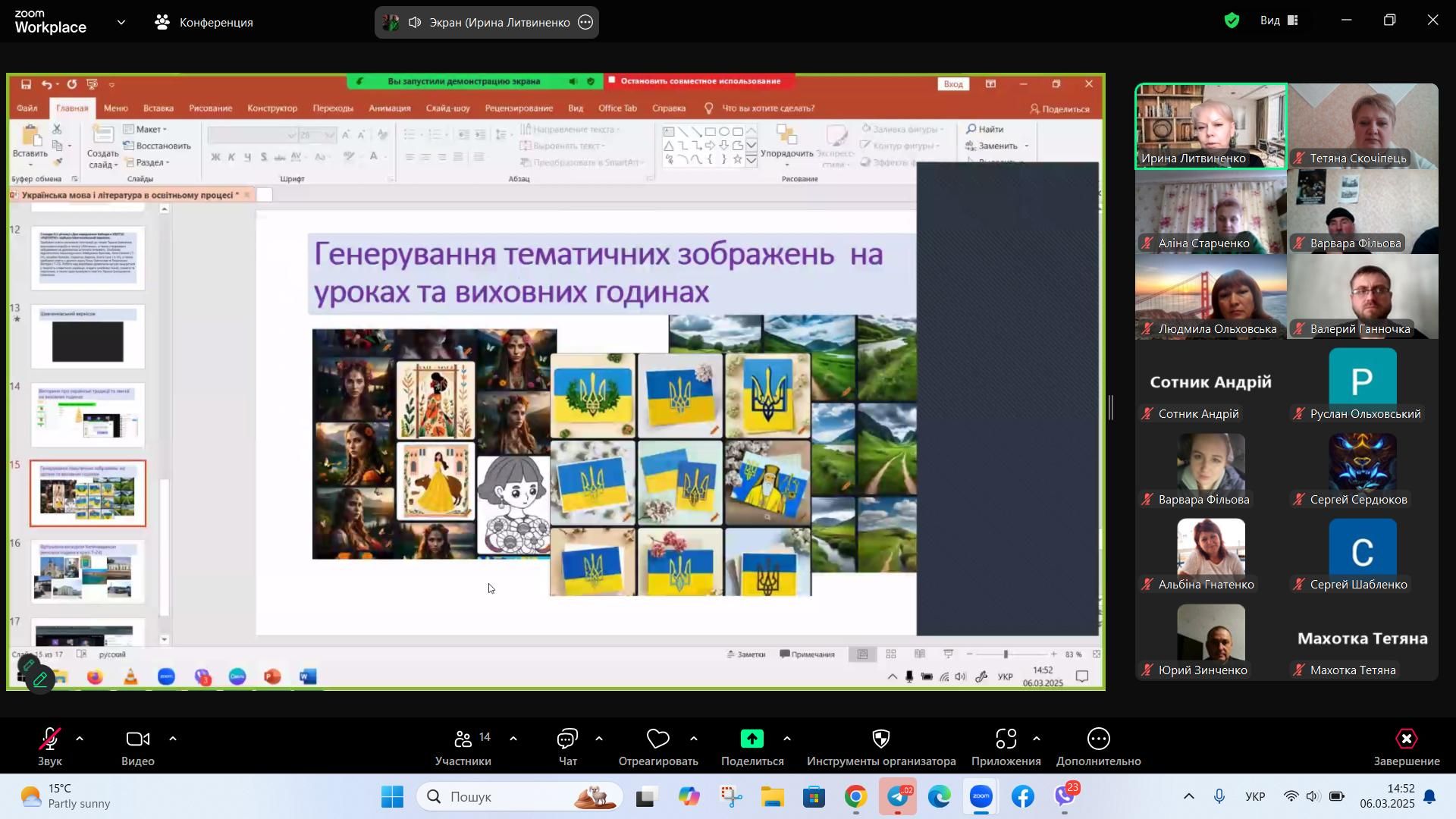
Task: Click the Пошук search box on taskbar
Action: [519, 797]
